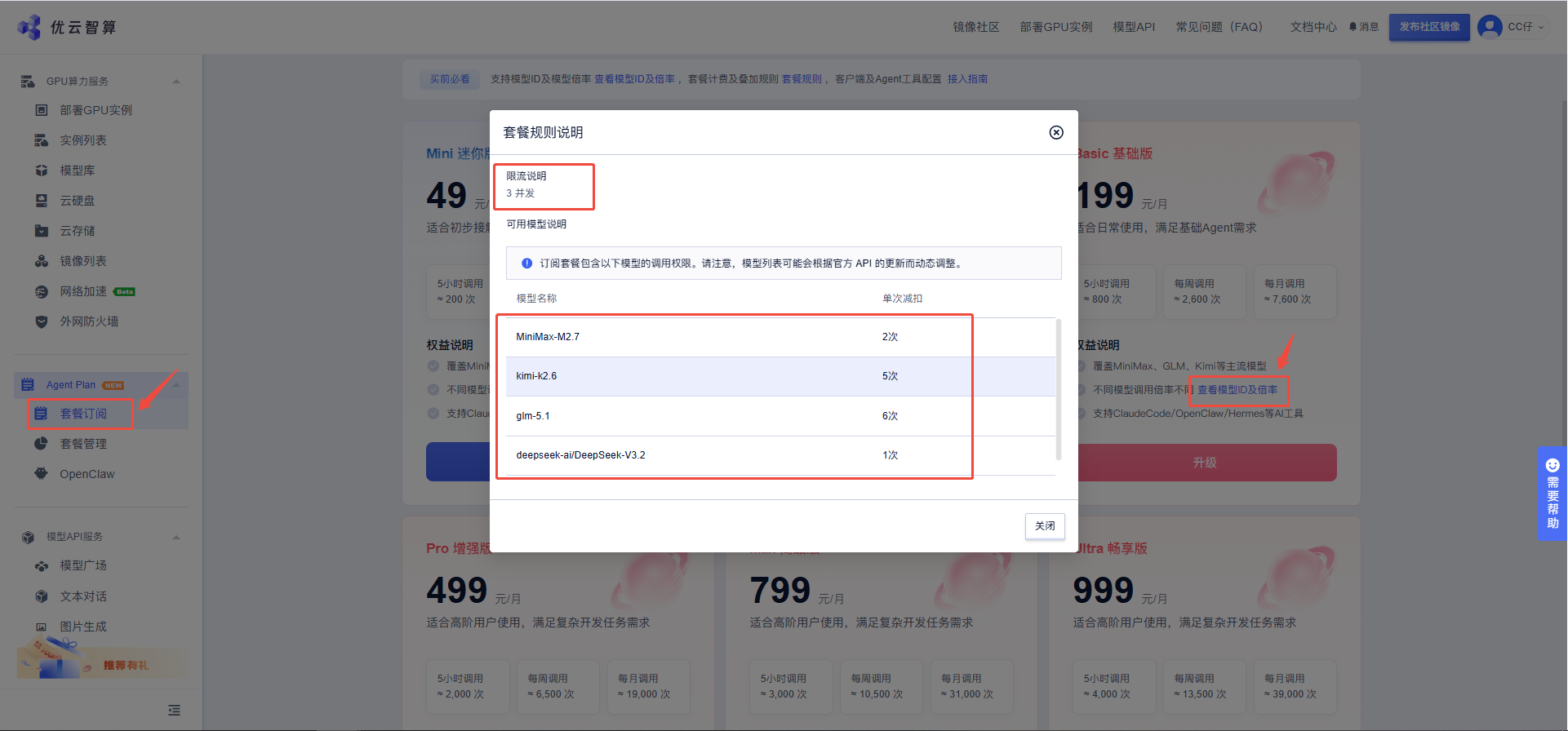Select the glm-5.1 model row
Viewport: 1568px width, 731px height.
(780, 416)
